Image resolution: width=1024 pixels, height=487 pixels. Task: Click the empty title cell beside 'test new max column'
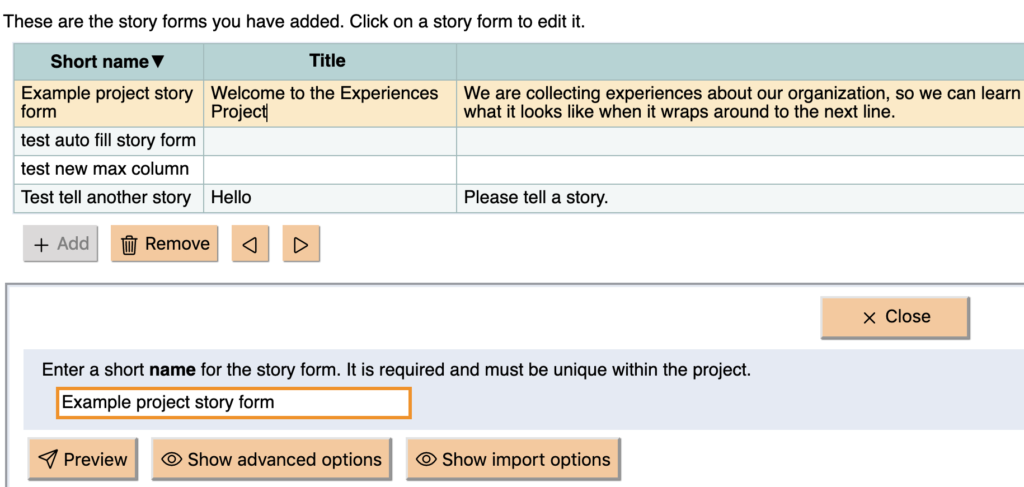[x=329, y=170]
